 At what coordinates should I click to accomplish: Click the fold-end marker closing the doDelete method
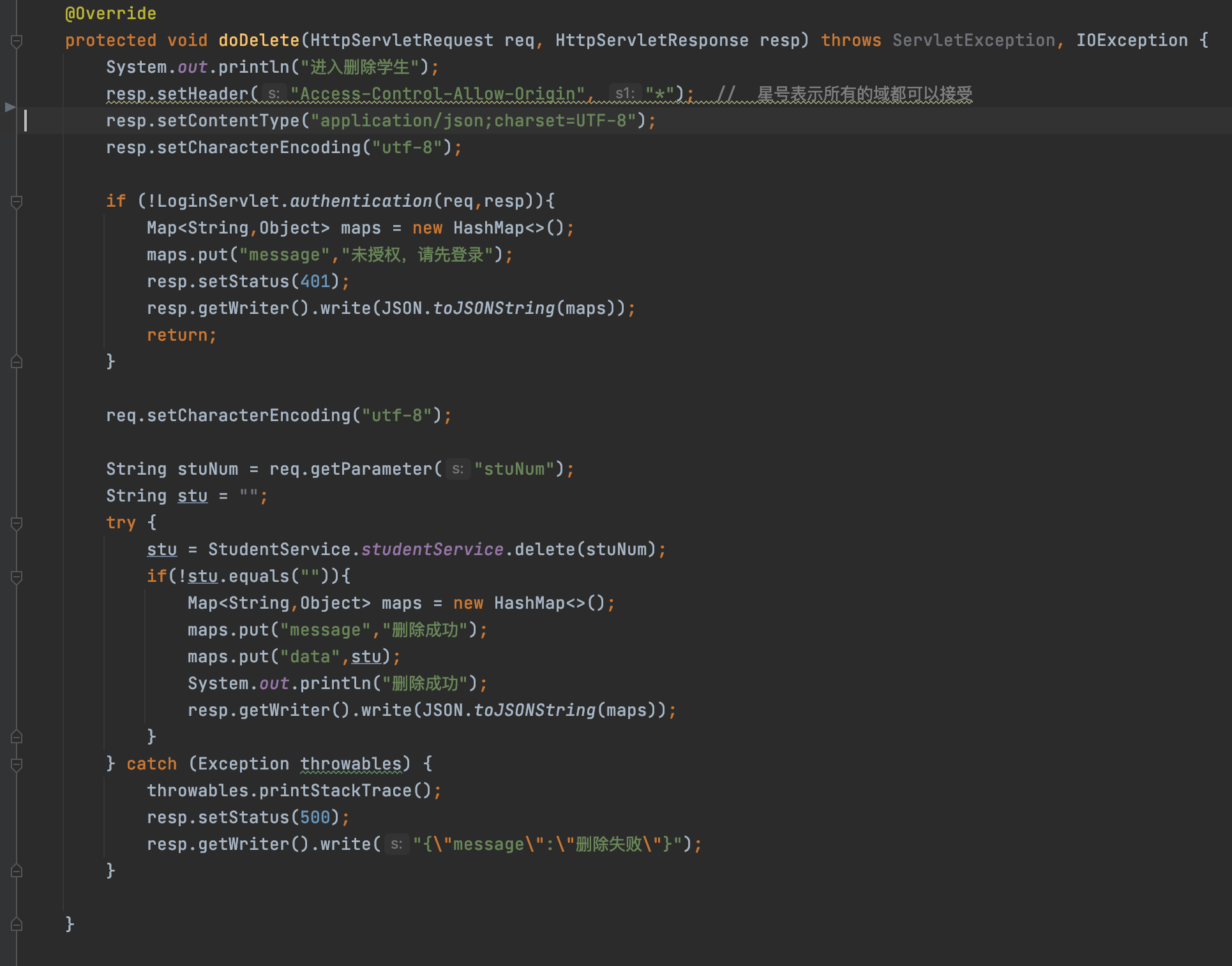(x=17, y=925)
